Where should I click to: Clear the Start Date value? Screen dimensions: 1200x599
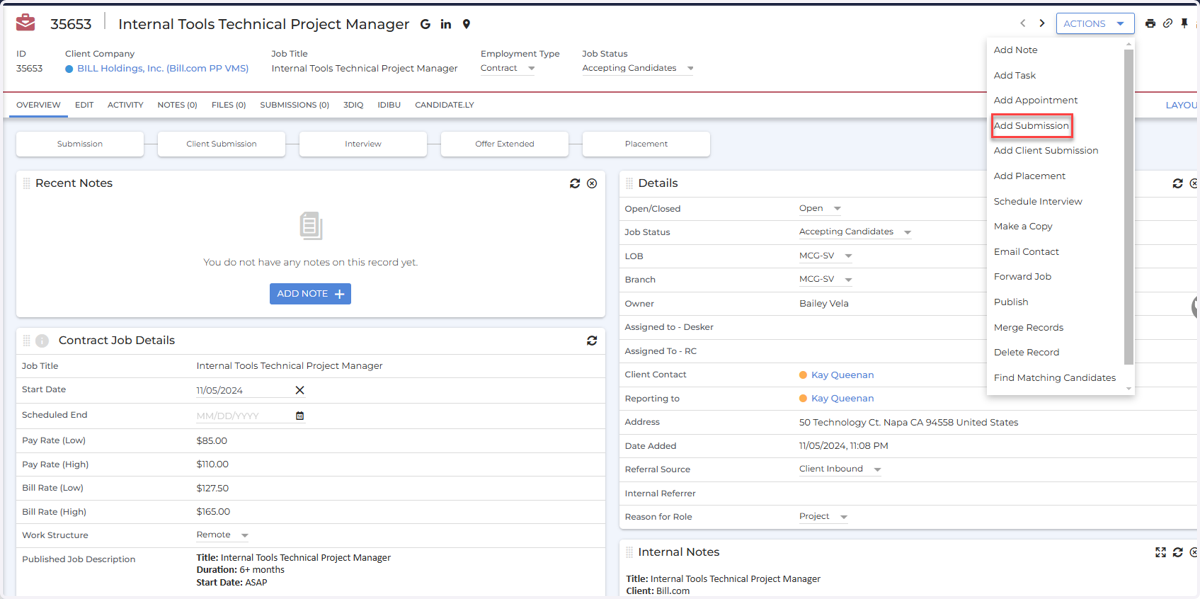click(x=299, y=390)
